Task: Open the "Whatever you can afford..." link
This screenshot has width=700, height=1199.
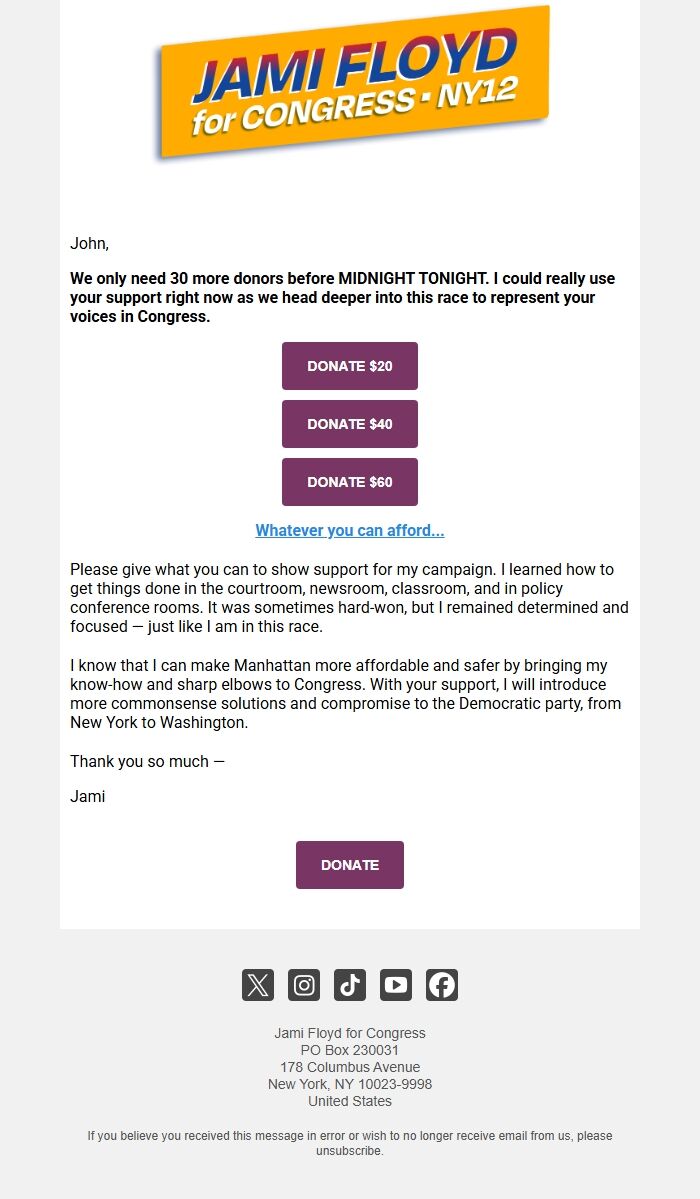Action: pos(350,530)
